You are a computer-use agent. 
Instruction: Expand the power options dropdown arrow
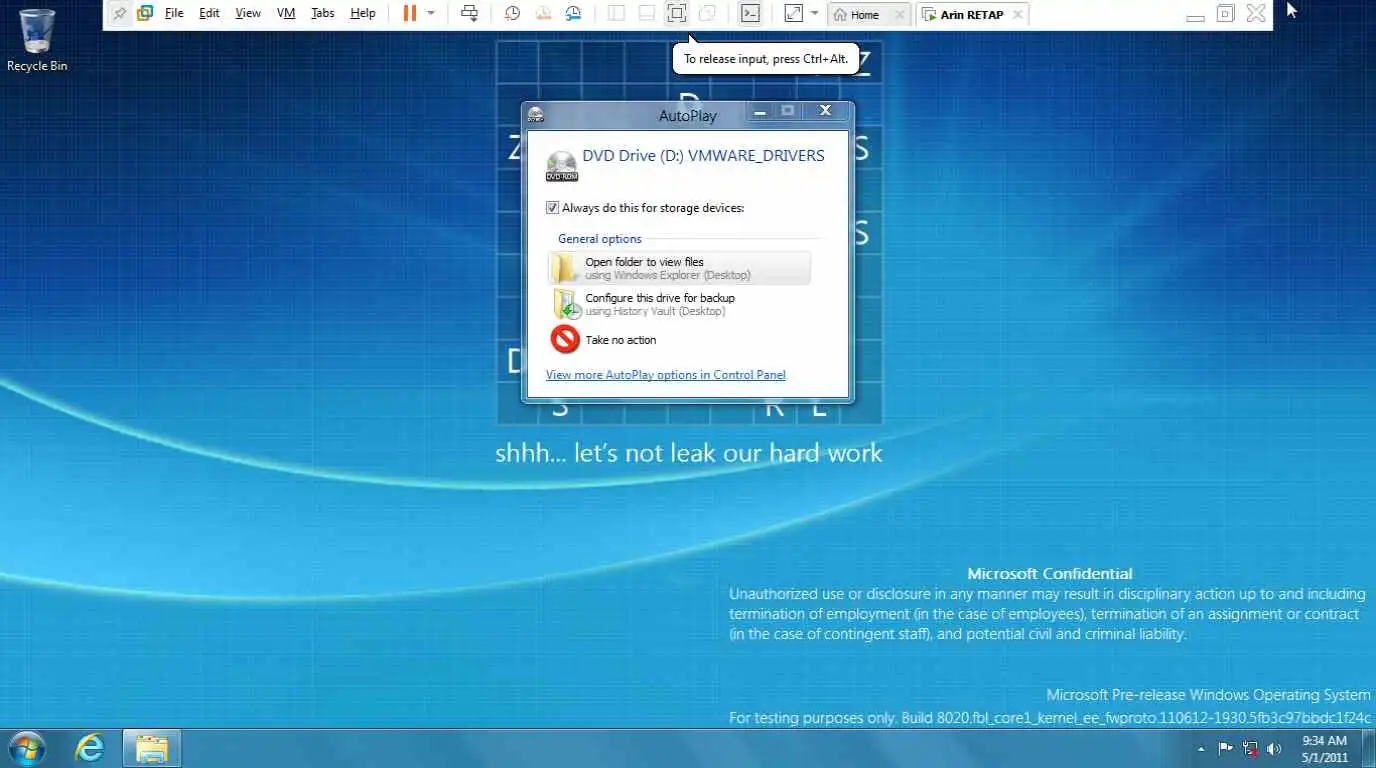(431, 14)
